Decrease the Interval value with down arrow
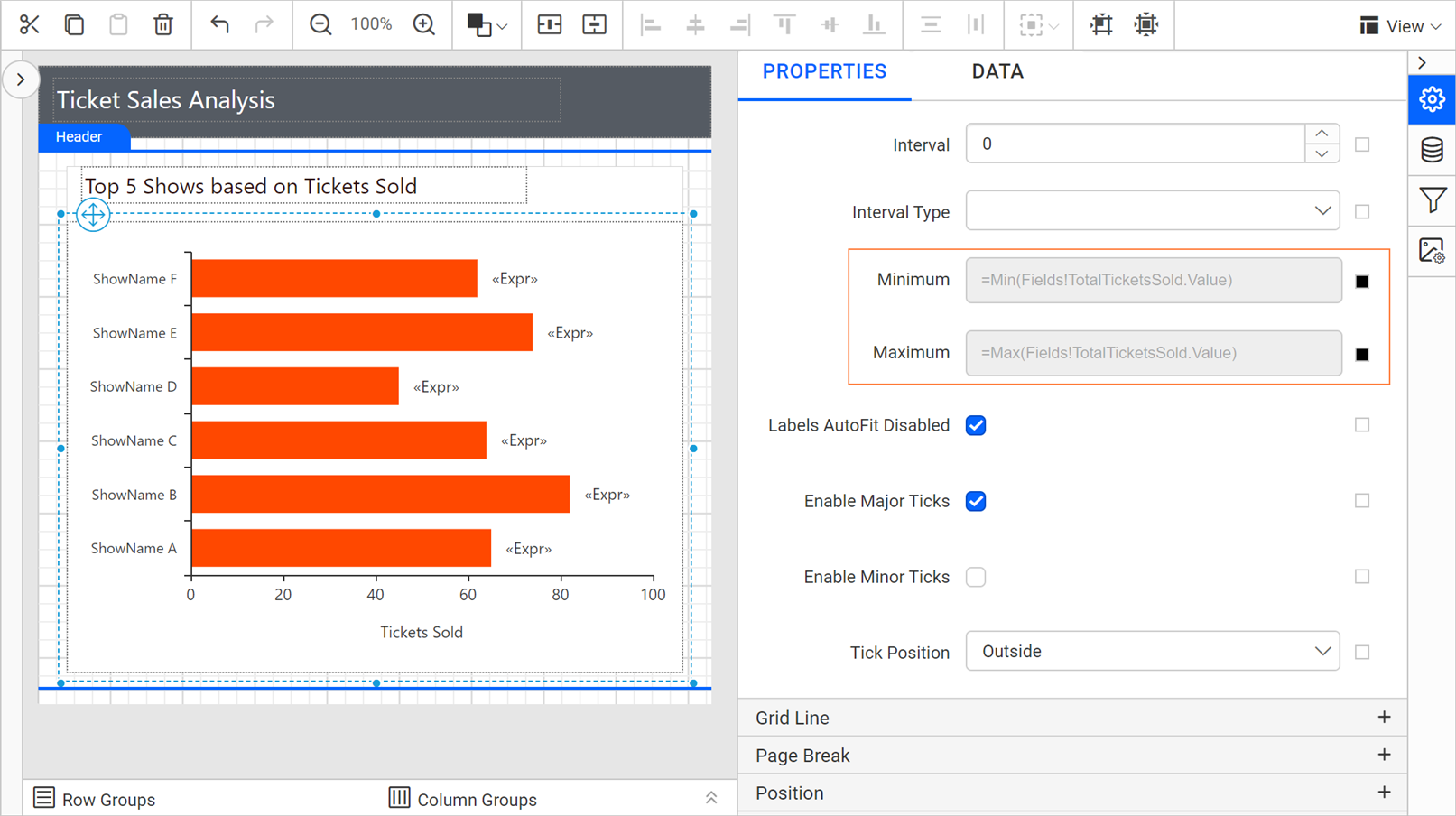 1322,154
